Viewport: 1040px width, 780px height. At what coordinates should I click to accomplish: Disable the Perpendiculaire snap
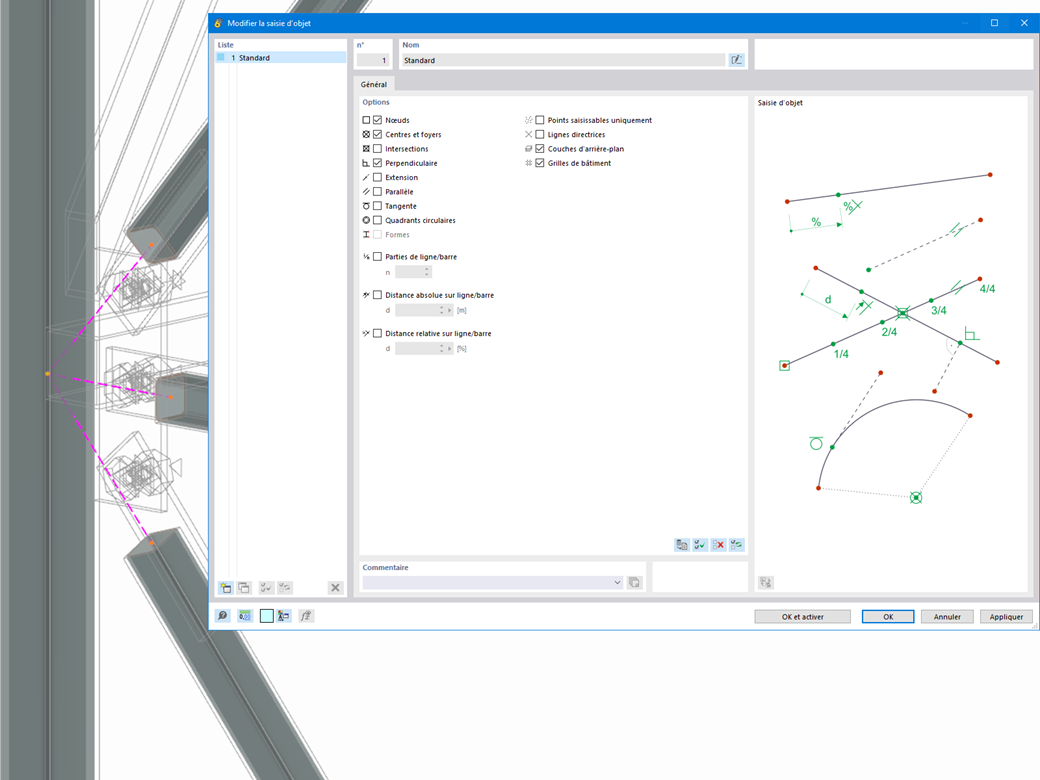point(377,163)
